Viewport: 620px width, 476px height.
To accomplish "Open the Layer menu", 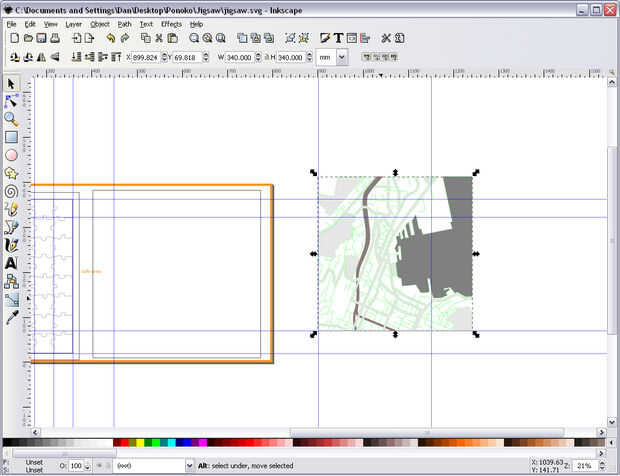I will tap(74, 24).
